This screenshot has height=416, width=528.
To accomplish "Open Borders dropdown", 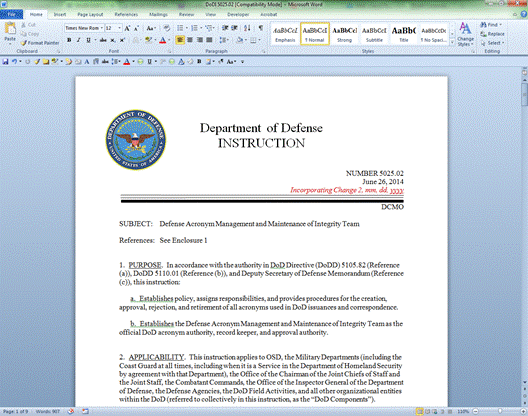I will tap(259, 40).
